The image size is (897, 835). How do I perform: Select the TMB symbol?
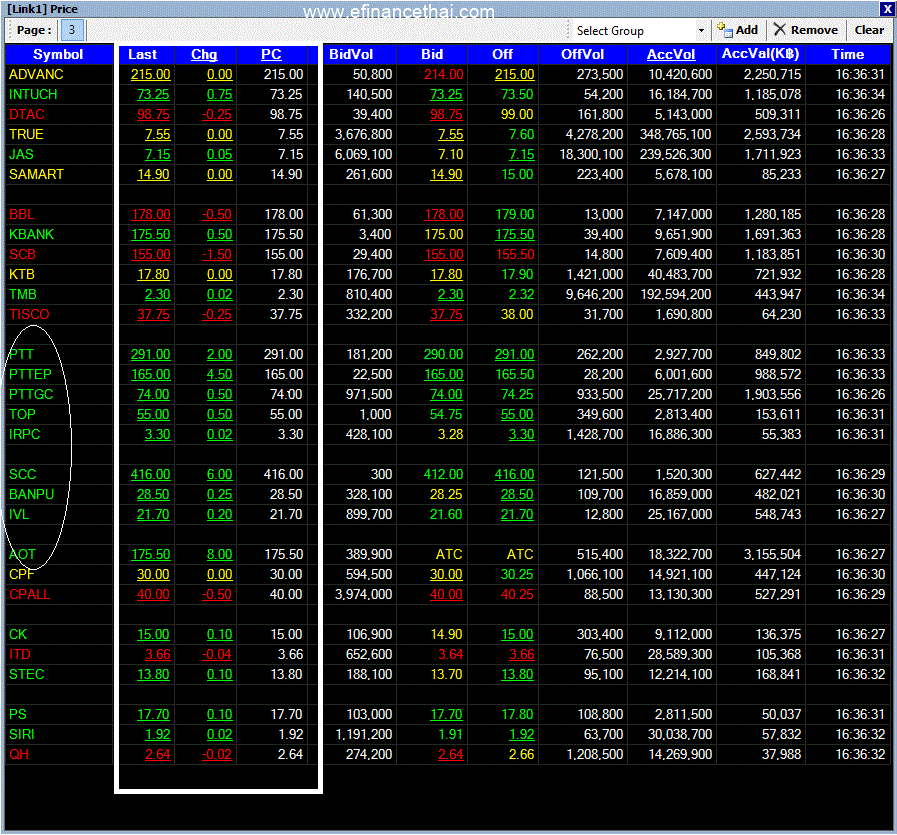pos(23,295)
